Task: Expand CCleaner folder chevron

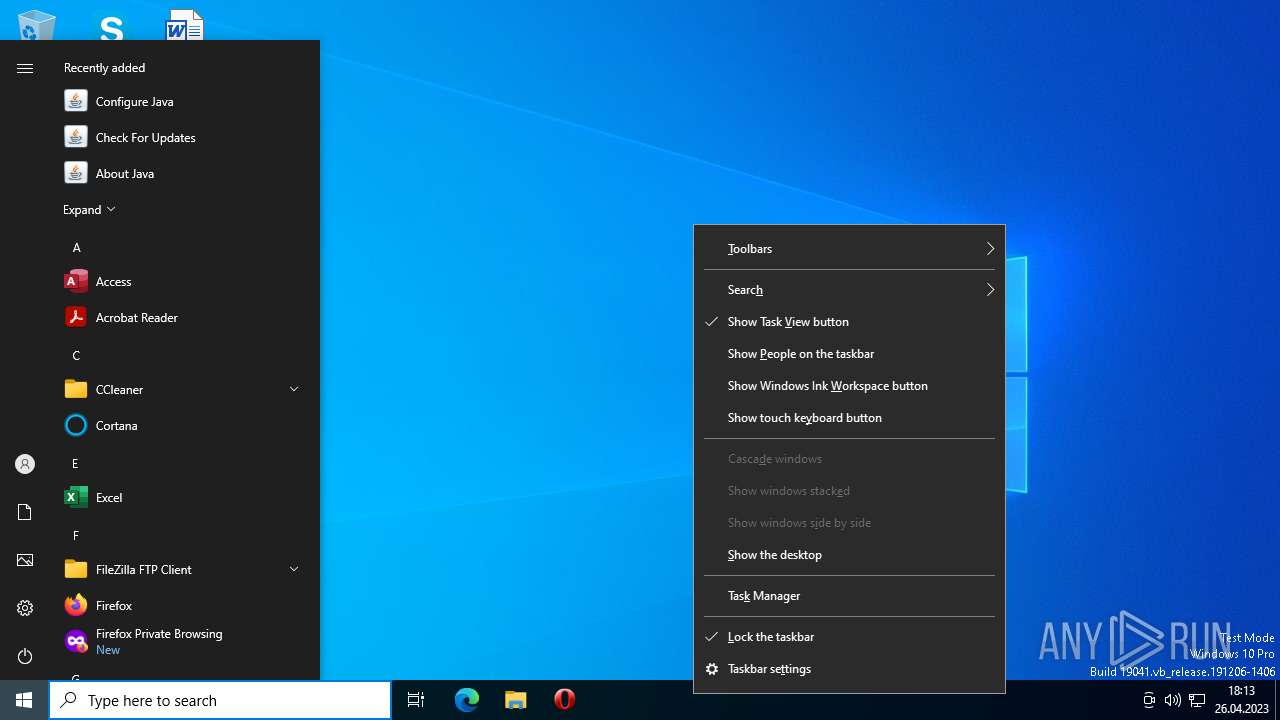Action: click(x=294, y=389)
